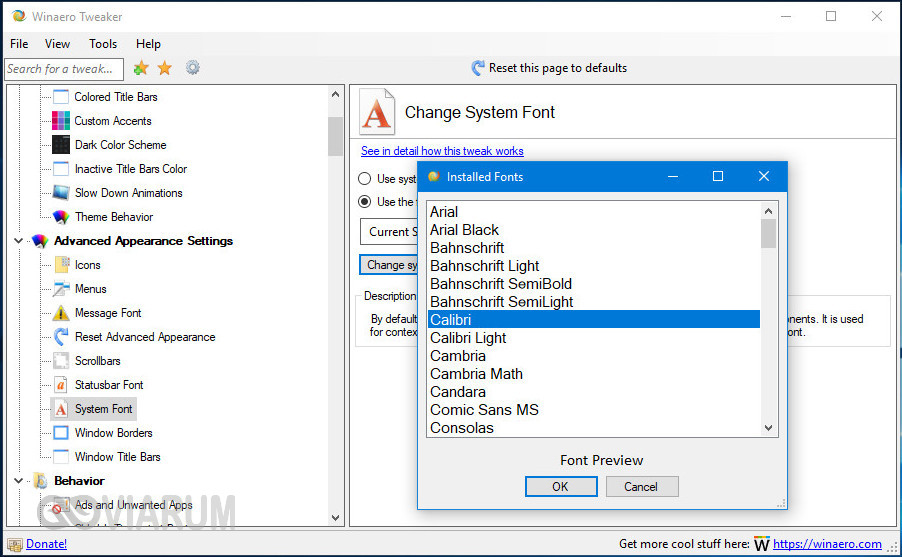The height and width of the screenshot is (557, 902).
Task: Click the Colored Title Bars icon
Action: click(x=61, y=97)
